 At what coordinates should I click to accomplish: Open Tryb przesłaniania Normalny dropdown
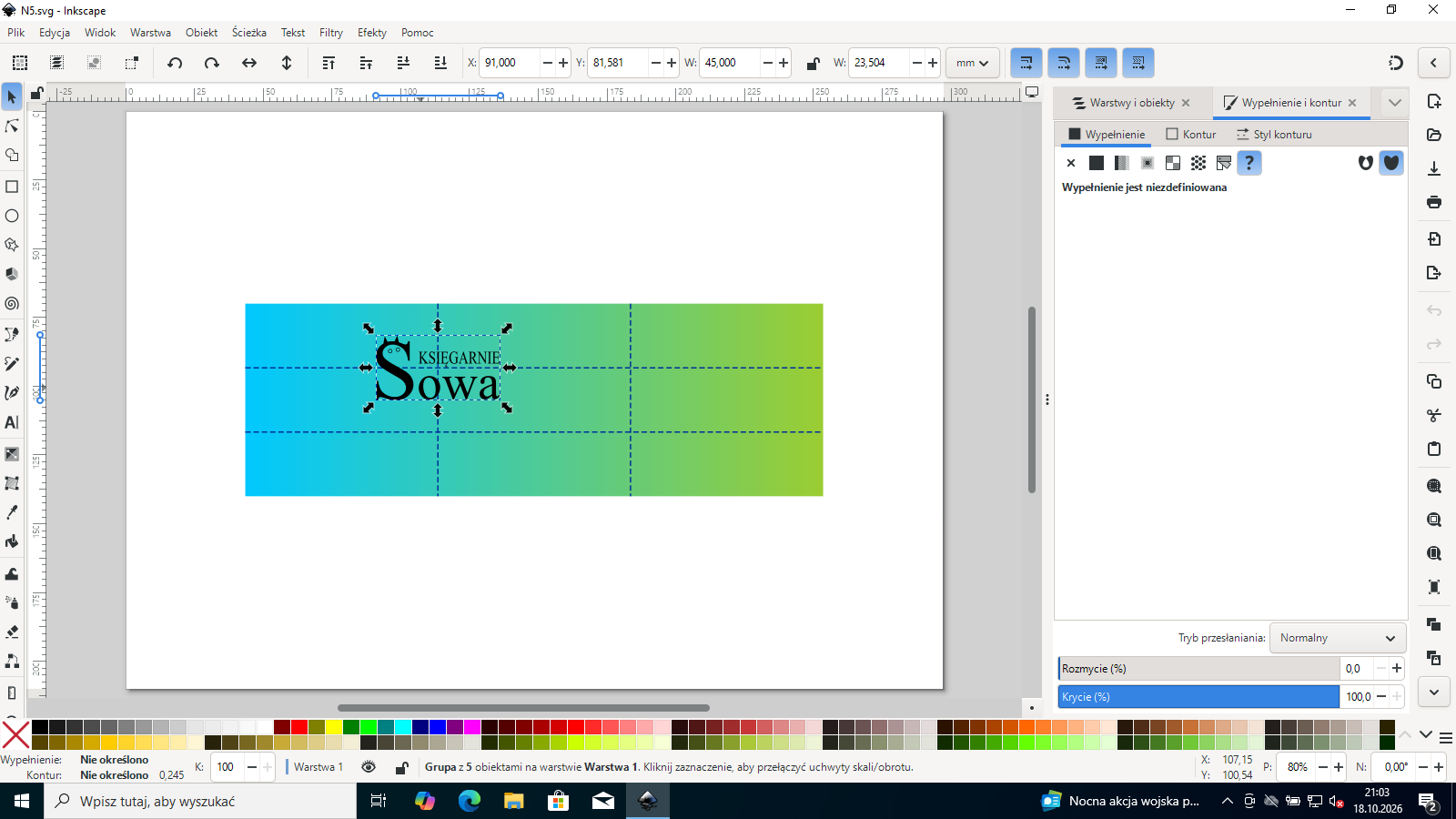pos(1338,638)
